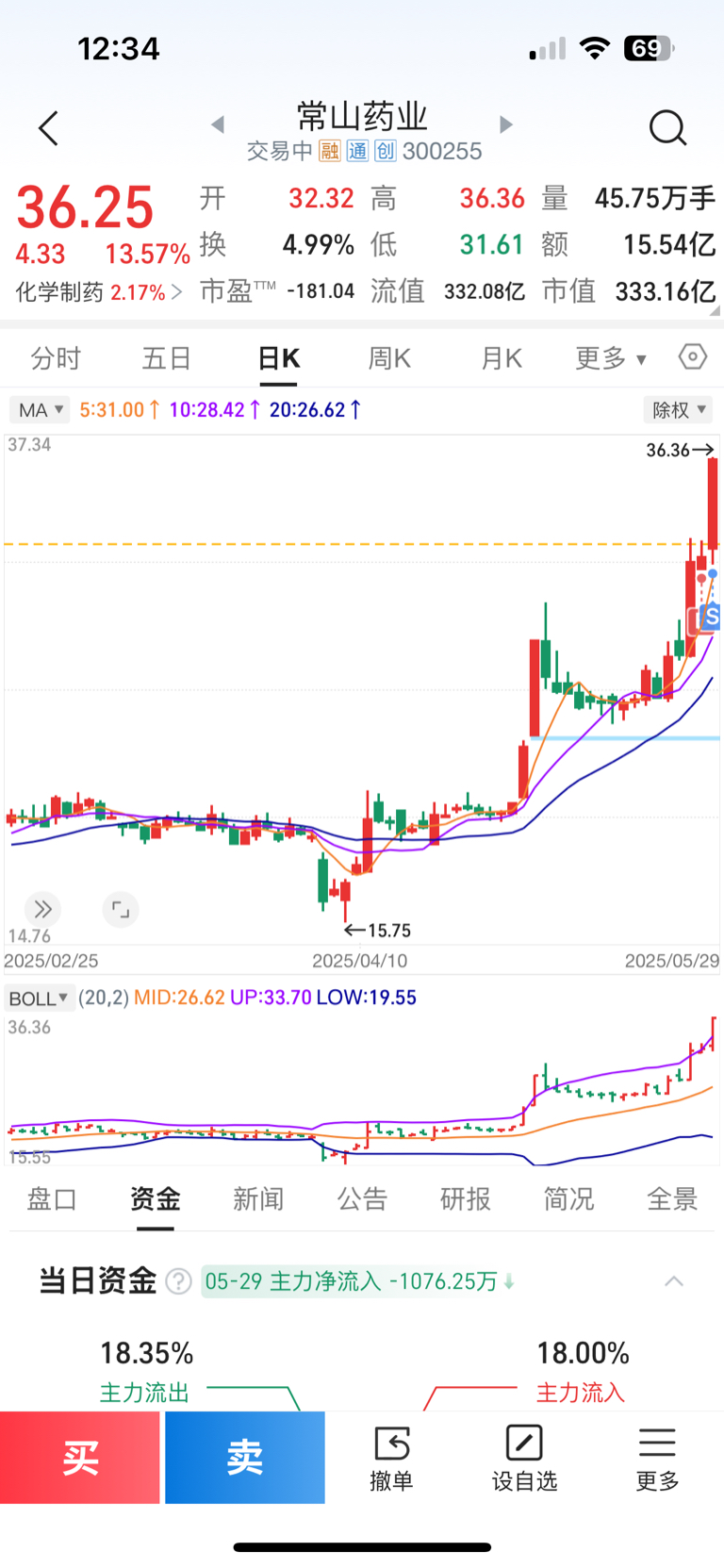Image resolution: width=724 pixels, height=1568 pixels.
Task: Tap the back arrow icon
Action: click(48, 128)
